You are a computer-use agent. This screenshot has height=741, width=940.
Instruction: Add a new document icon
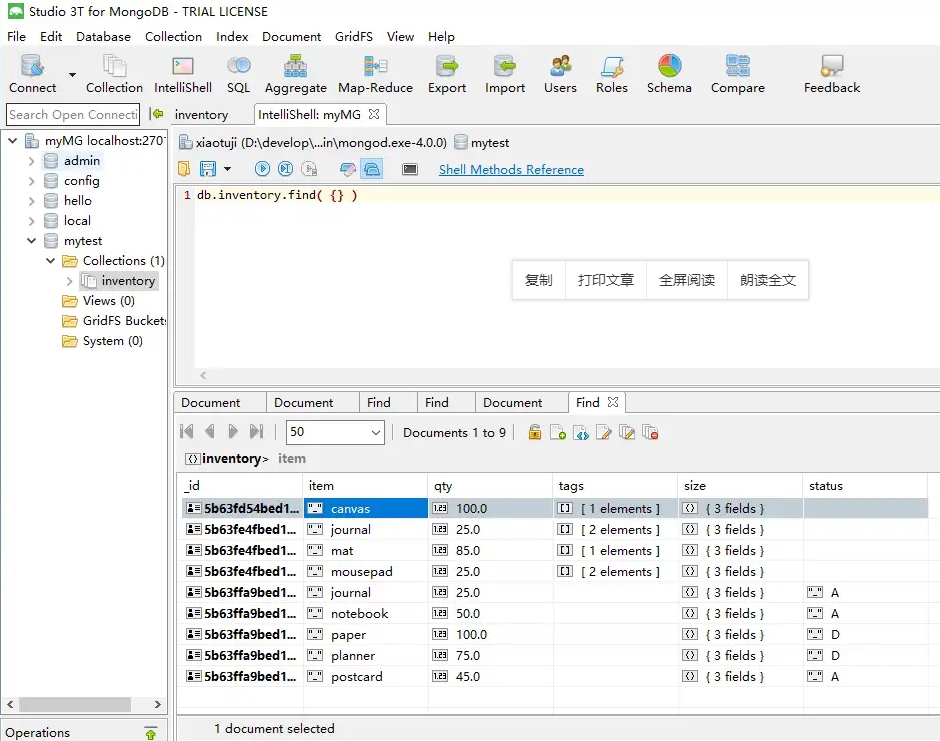558,432
